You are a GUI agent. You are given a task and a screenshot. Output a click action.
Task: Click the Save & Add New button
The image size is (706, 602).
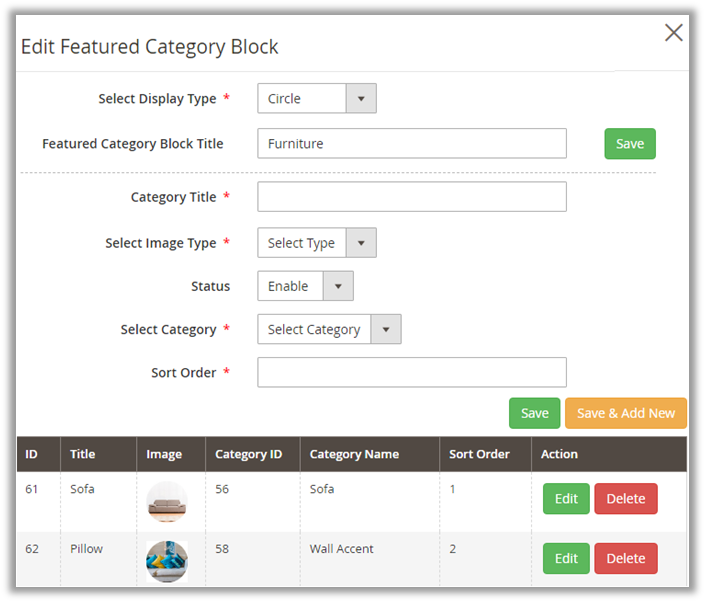tap(625, 413)
